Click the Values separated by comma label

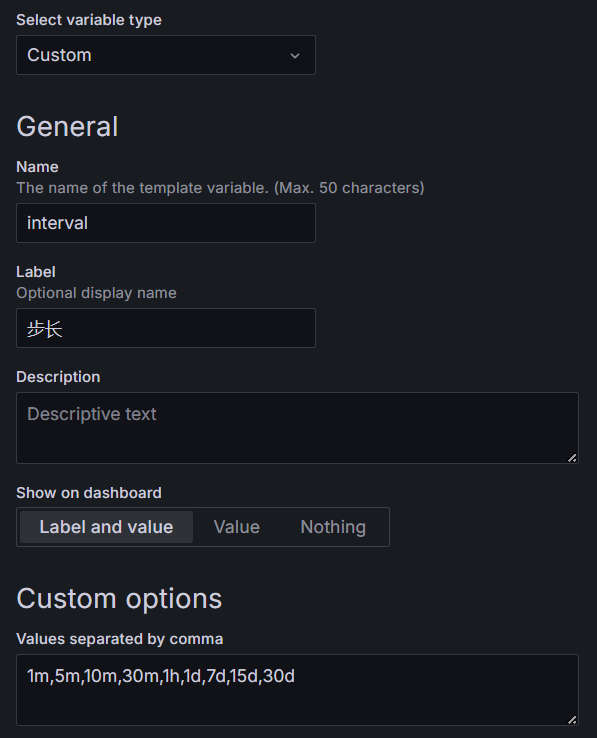click(x=120, y=639)
